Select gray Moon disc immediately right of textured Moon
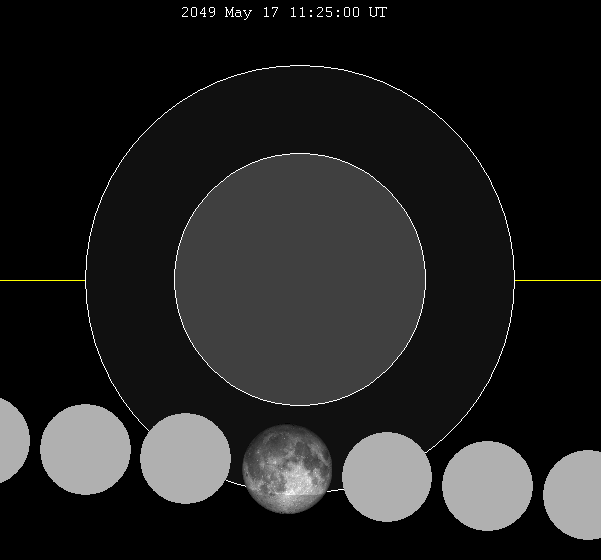 click(387, 477)
